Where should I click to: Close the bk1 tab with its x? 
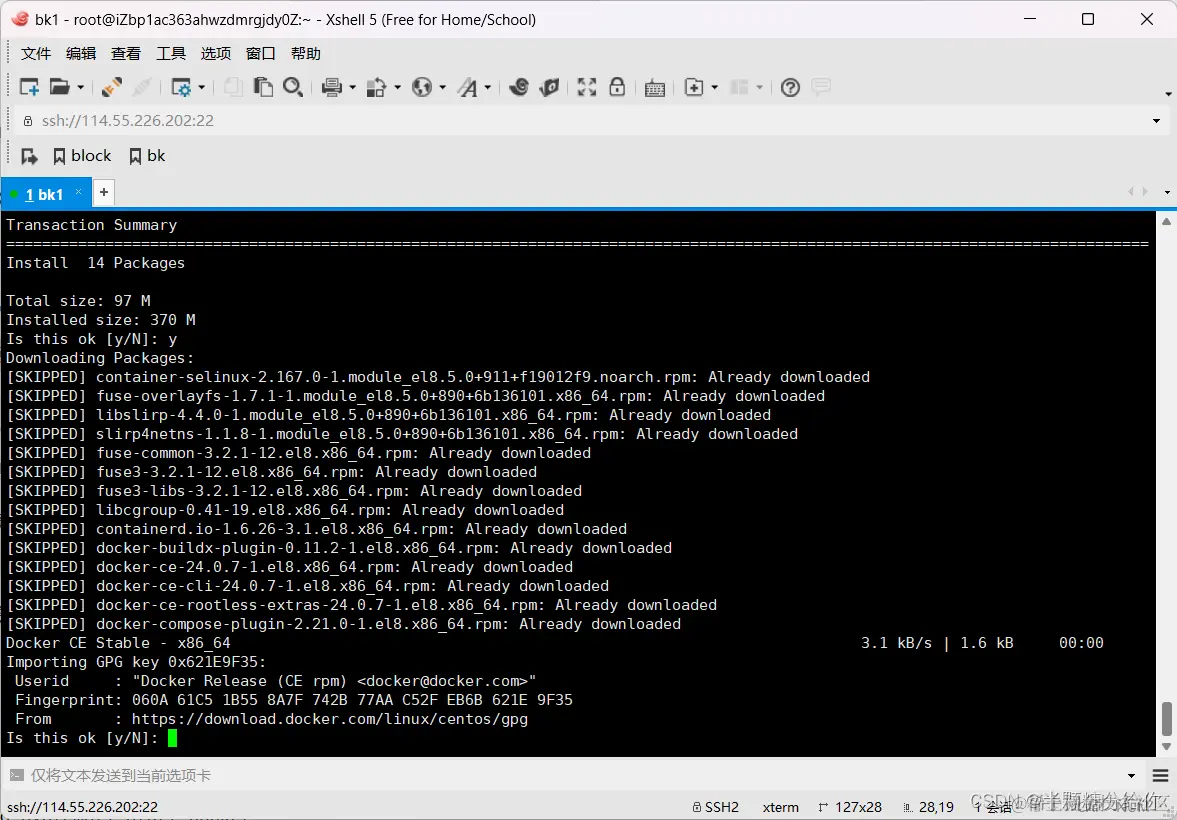pyautogui.click(x=78, y=192)
